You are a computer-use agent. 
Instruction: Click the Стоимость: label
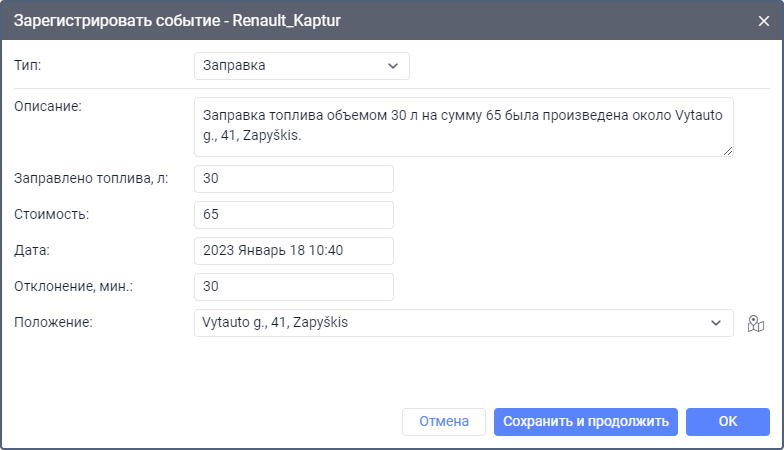pos(51,214)
